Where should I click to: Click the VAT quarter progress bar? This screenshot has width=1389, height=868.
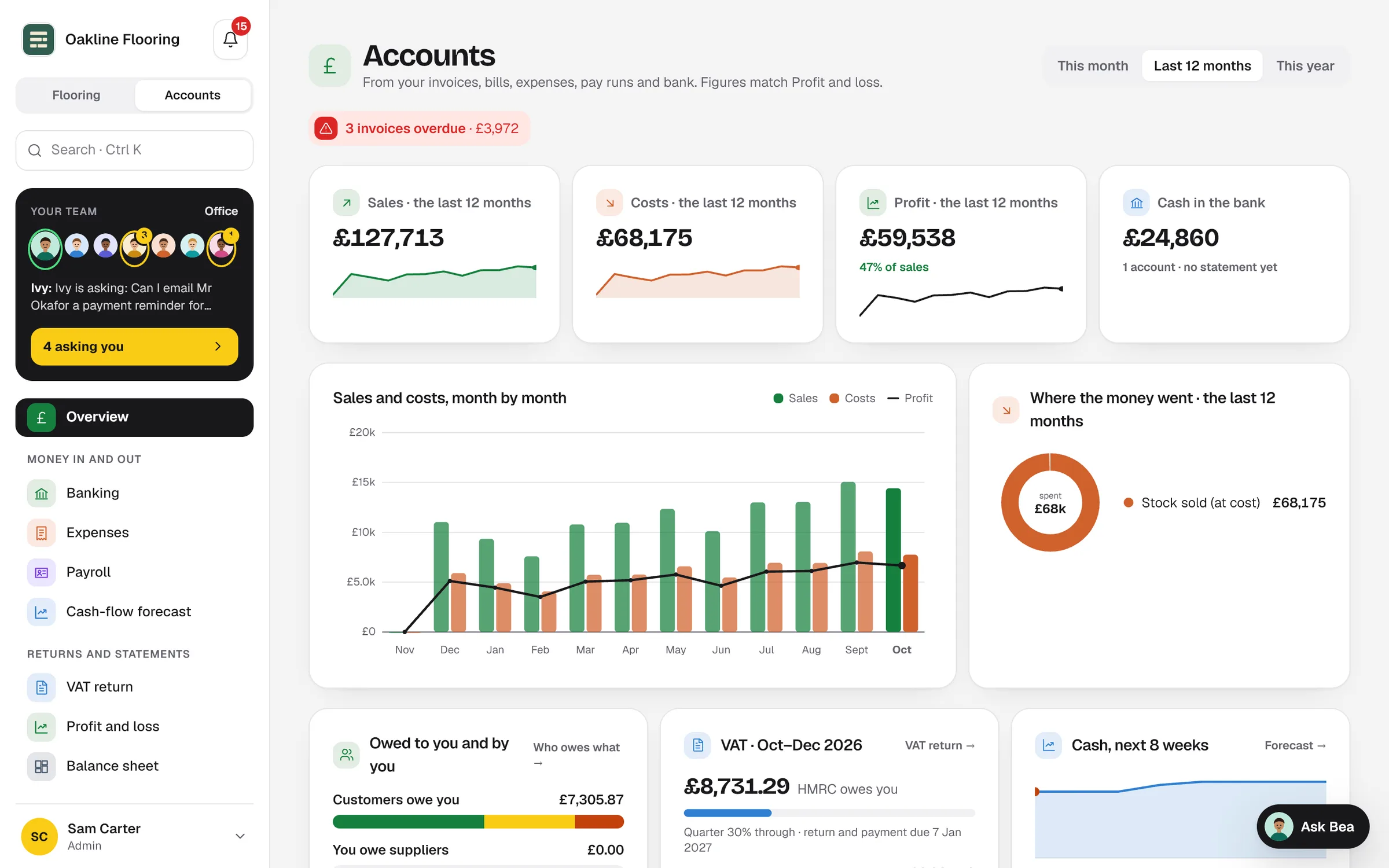coord(829,813)
